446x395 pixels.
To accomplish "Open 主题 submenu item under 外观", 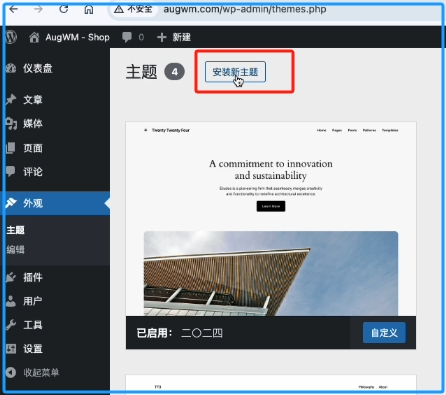I will pos(15,230).
